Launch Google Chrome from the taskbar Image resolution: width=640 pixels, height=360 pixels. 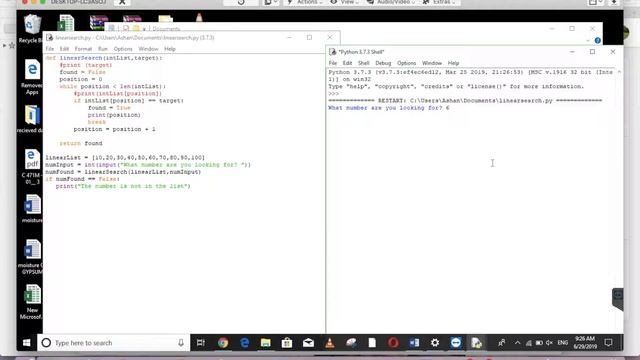pos(223,343)
